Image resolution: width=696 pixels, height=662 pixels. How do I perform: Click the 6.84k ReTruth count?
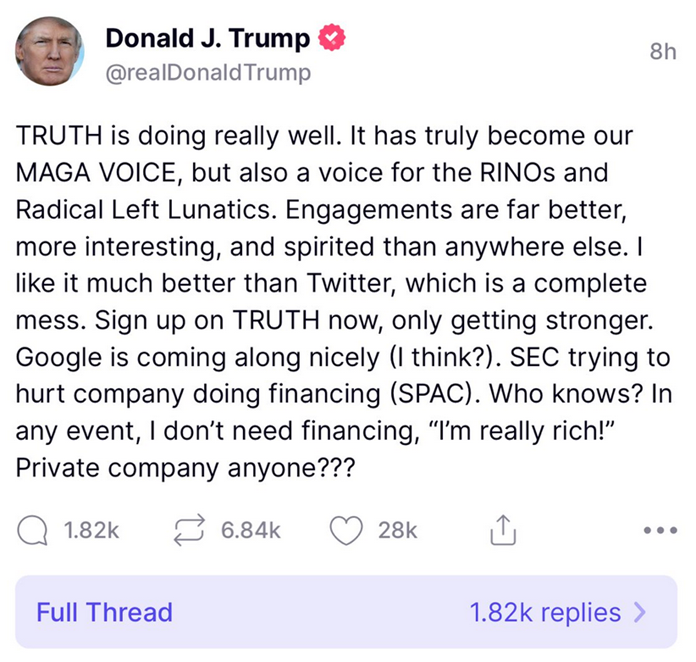click(x=250, y=531)
